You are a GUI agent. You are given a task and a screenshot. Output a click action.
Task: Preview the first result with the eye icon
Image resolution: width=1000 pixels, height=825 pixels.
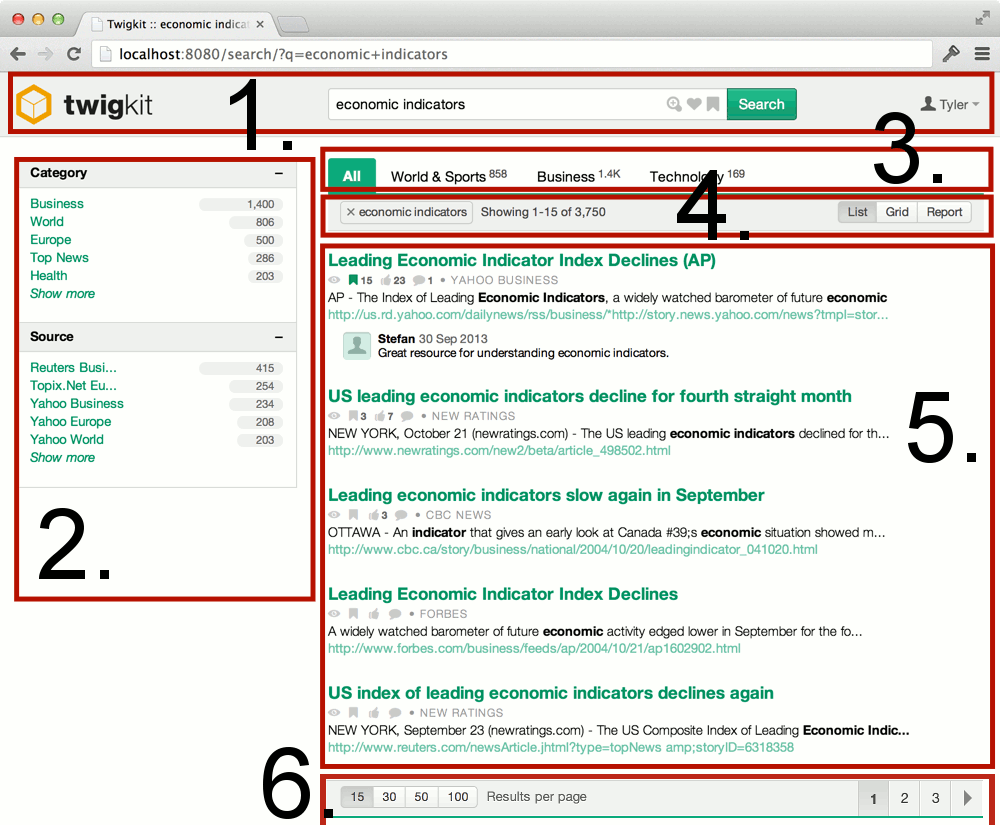click(x=334, y=280)
